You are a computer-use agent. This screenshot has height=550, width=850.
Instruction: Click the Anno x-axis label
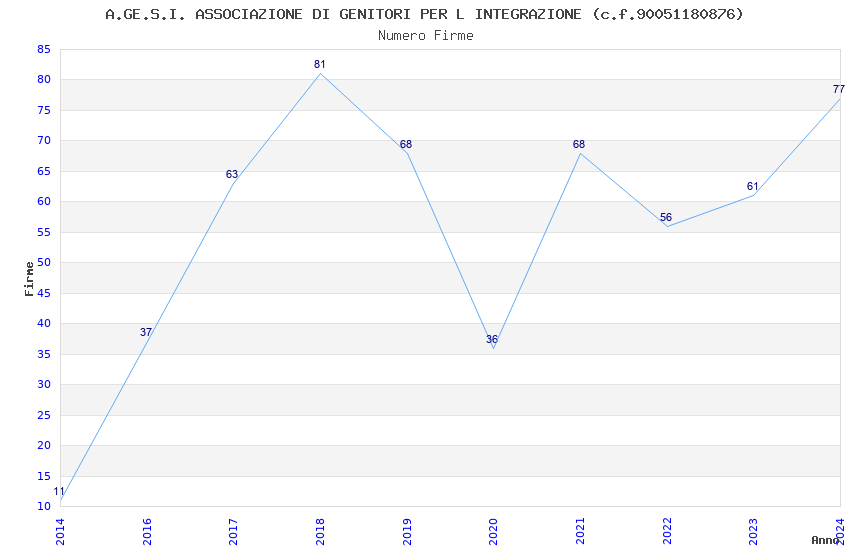(x=825, y=540)
